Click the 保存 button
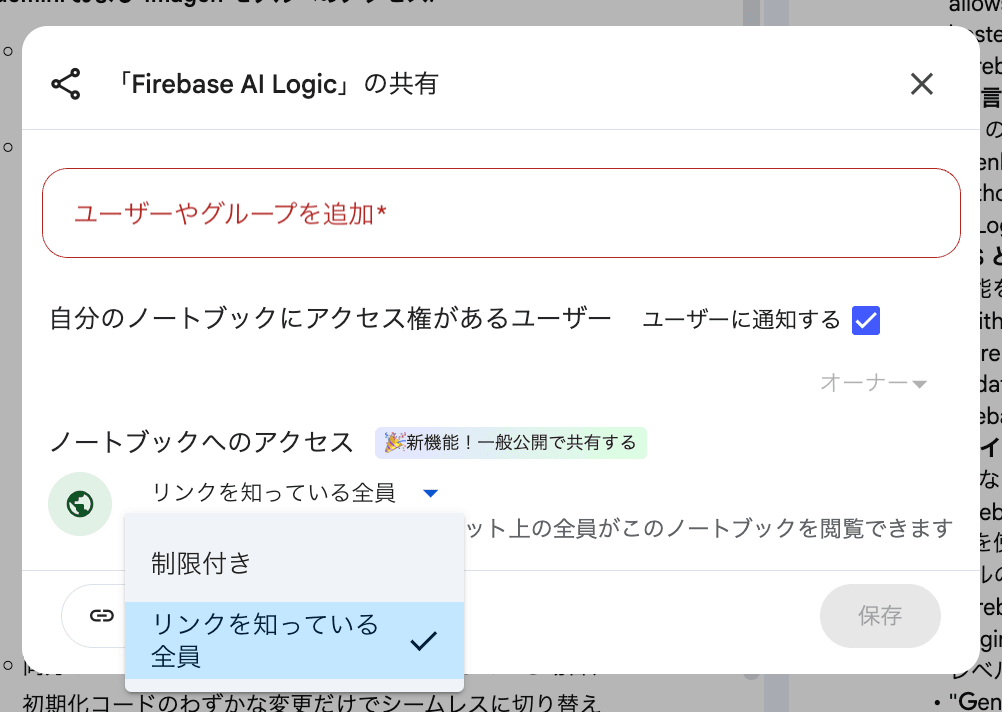 (880, 615)
